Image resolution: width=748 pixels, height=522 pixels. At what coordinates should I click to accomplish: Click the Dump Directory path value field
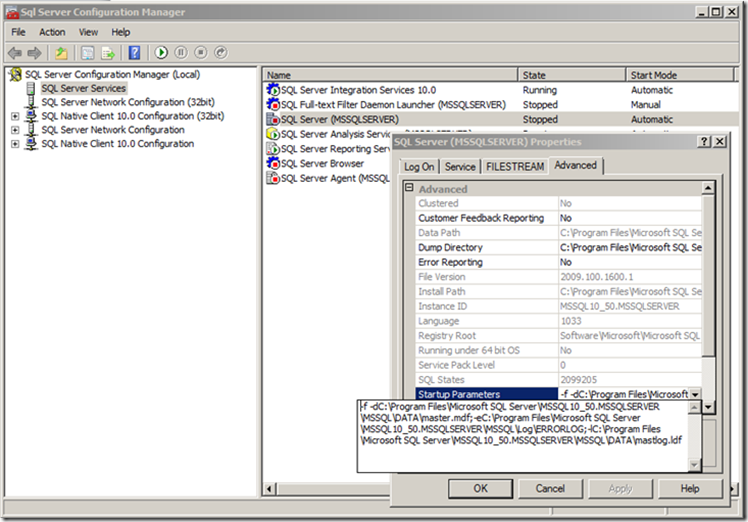point(630,247)
